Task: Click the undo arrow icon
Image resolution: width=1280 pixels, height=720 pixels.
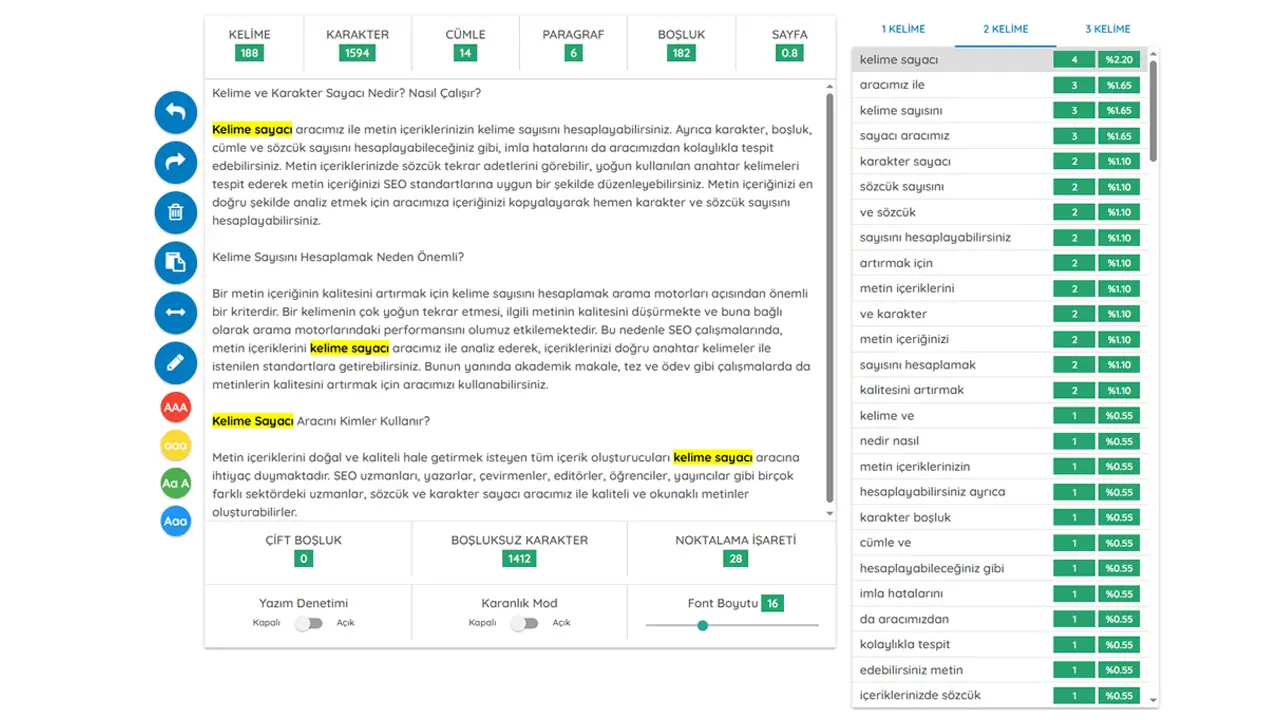Action: (x=176, y=112)
